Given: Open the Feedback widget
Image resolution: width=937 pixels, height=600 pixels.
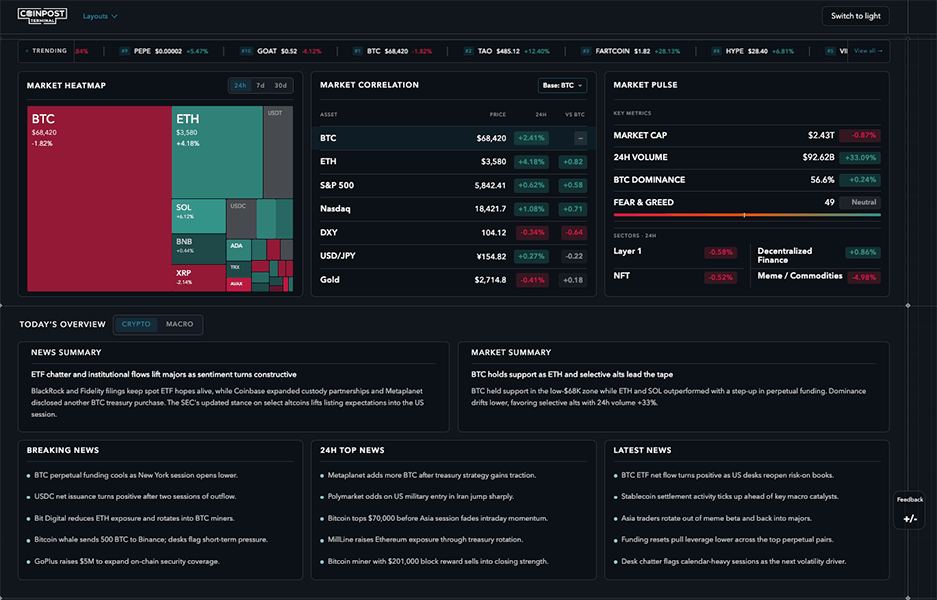Looking at the screenshot, I should tap(910, 510).
